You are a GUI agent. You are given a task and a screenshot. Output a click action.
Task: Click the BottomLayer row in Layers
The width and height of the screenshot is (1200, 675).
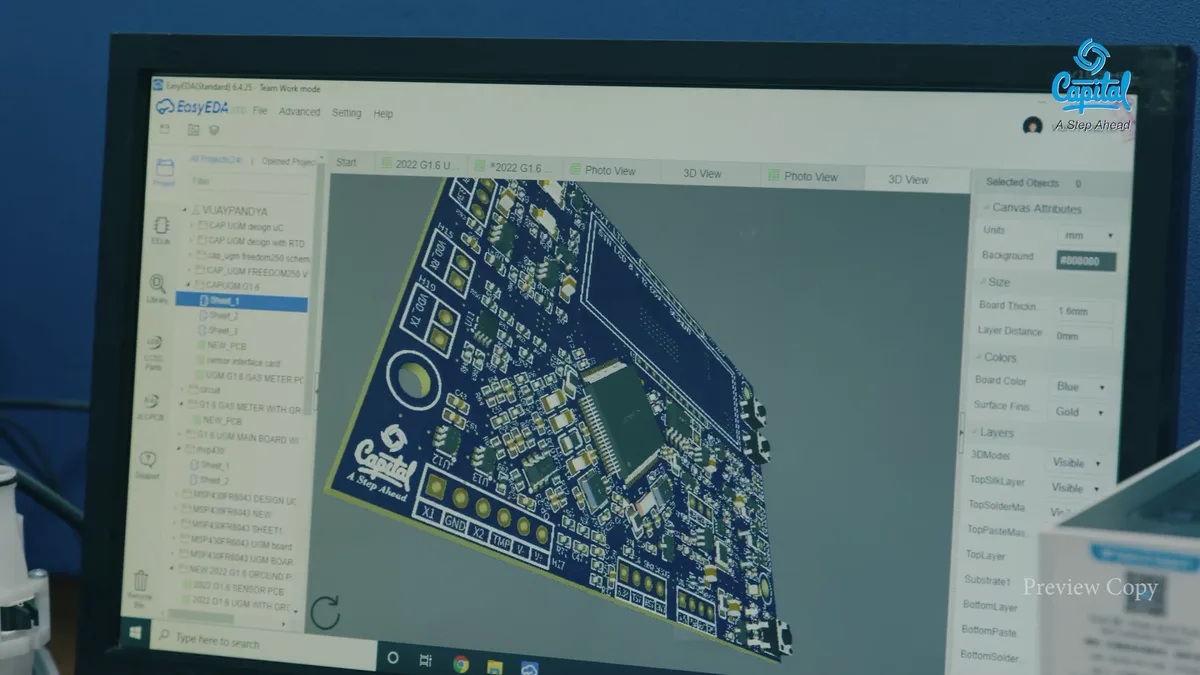coord(990,607)
